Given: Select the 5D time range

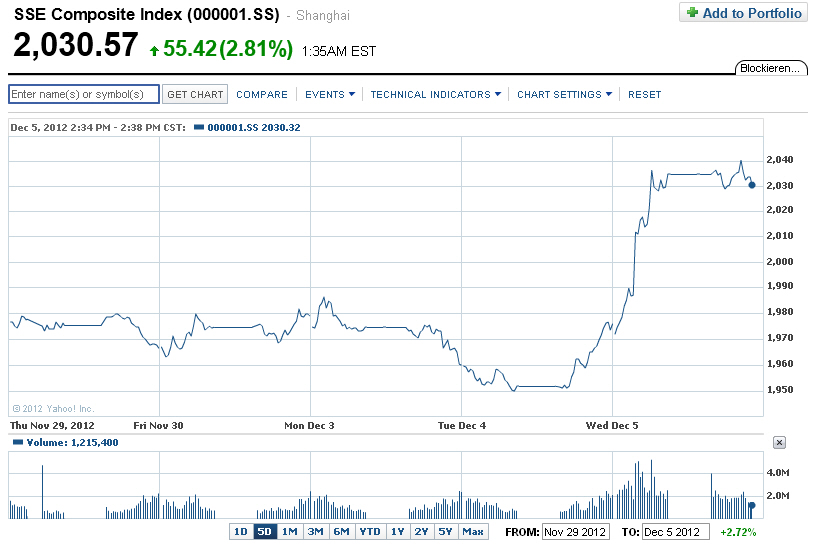Looking at the screenshot, I should pos(264,532).
